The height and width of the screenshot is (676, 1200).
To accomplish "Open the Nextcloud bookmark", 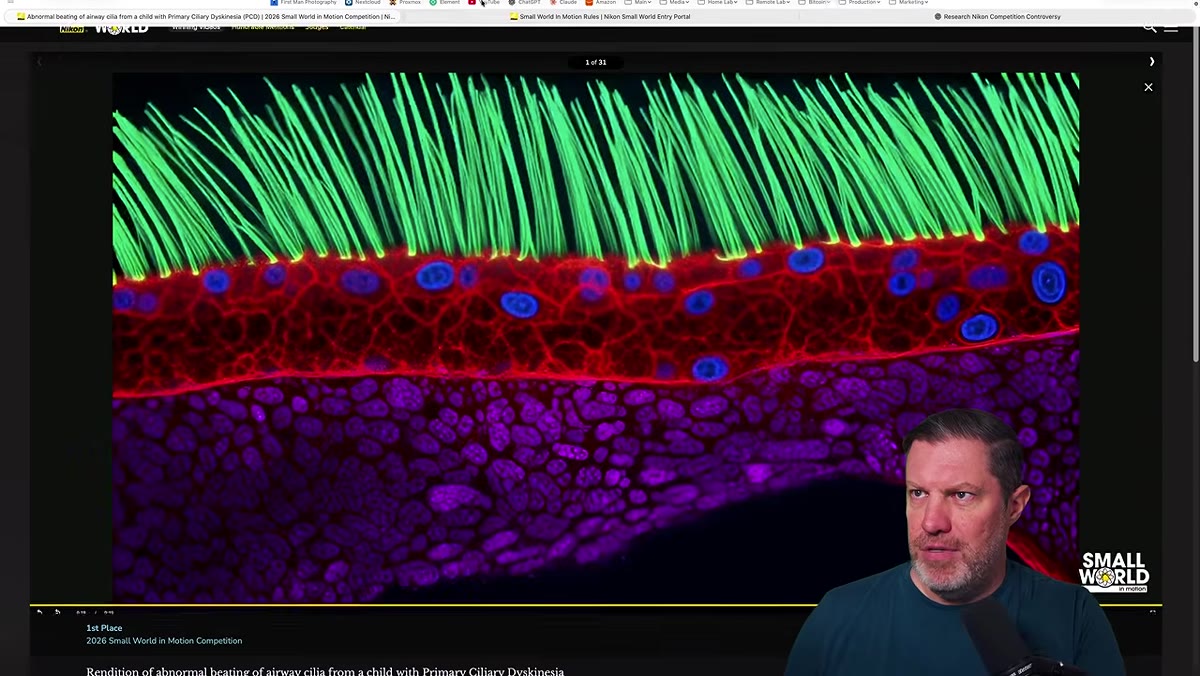I will (363, 3).
